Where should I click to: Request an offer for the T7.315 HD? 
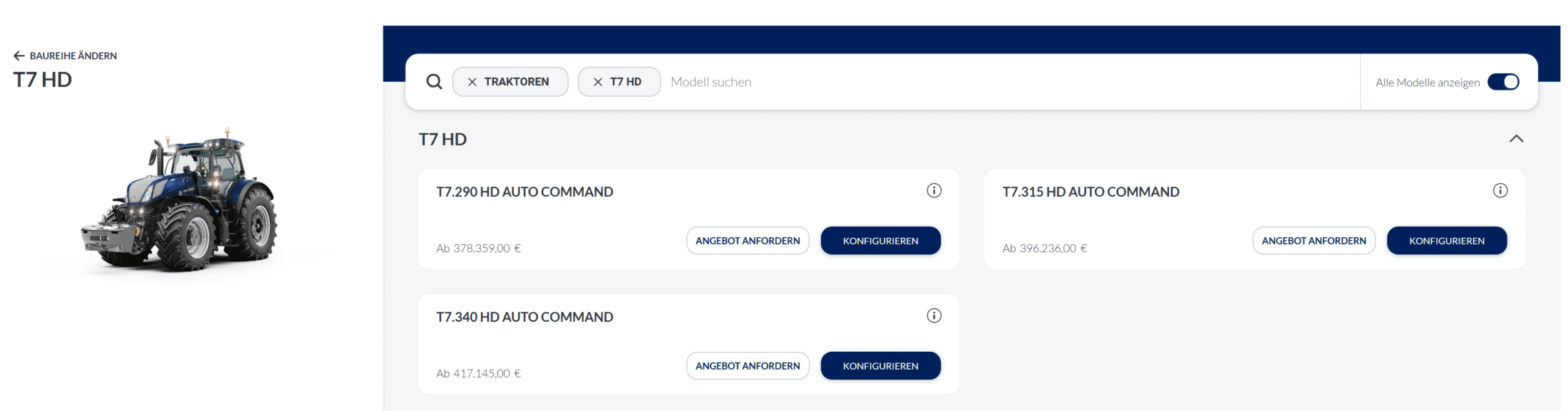pos(1314,241)
